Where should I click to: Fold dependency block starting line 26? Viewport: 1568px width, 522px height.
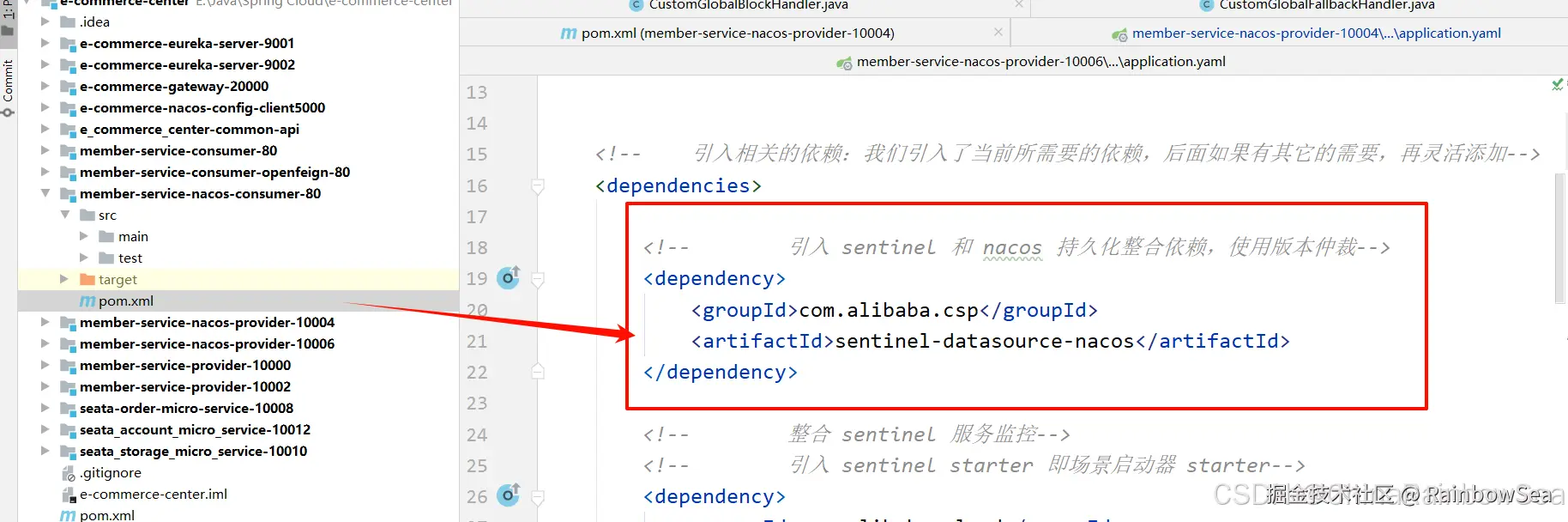click(x=538, y=496)
